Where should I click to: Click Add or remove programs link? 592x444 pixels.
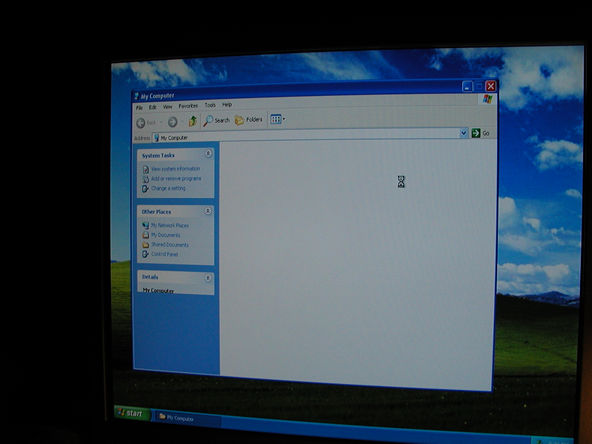(x=176, y=179)
